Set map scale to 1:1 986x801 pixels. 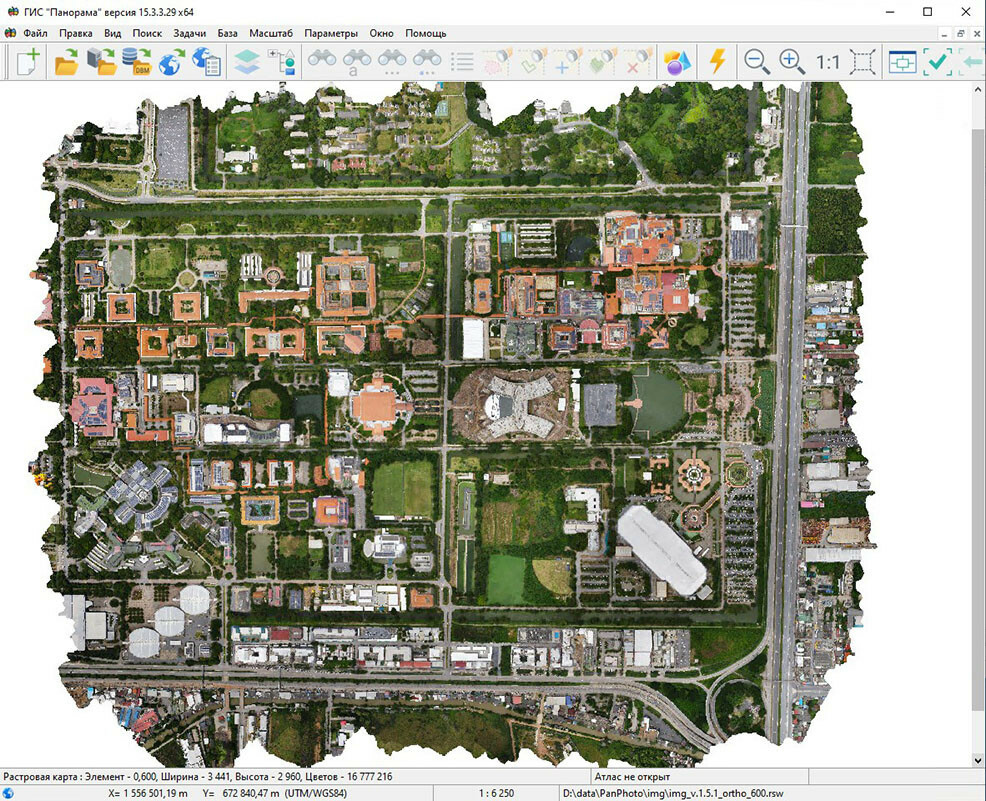(x=827, y=62)
